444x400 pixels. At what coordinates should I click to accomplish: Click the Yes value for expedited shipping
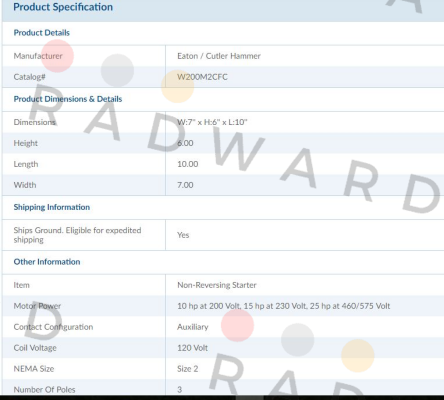[x=183, y=235]
